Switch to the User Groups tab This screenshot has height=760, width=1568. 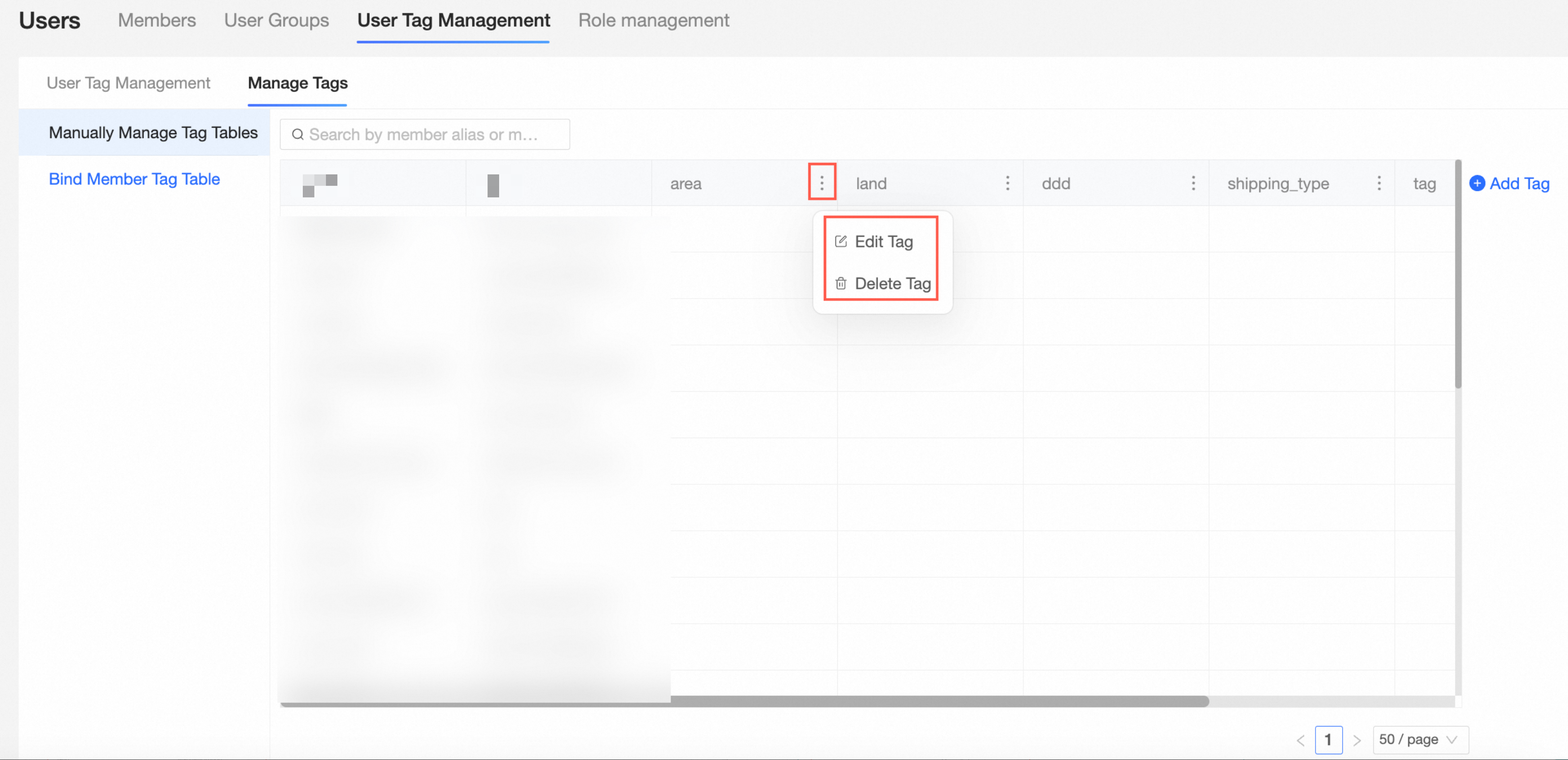click(x=276, y=20)
